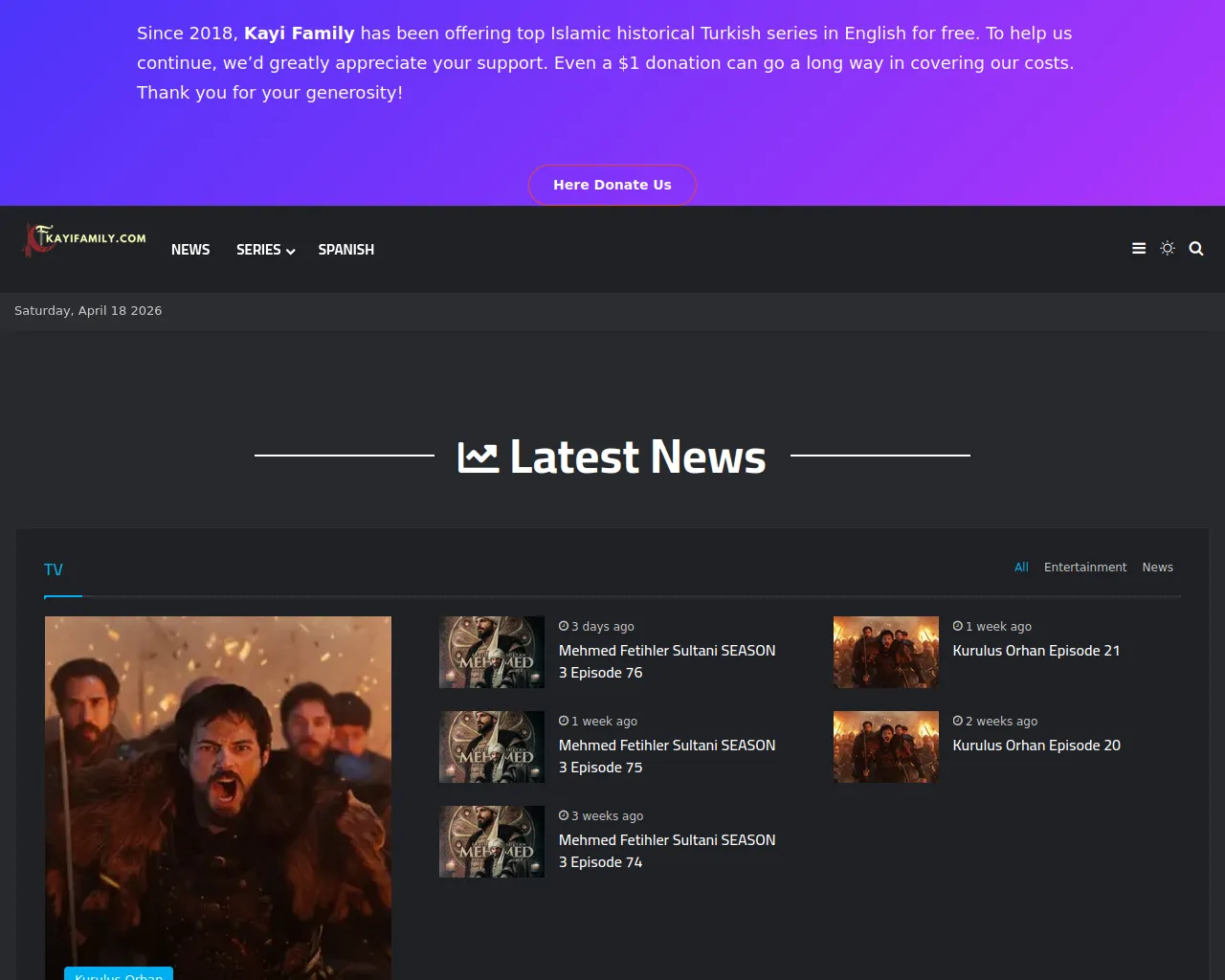Expand the SERIES dropdown menu
The height and width of the screenshot is (980, 1225).
(258, 249)
